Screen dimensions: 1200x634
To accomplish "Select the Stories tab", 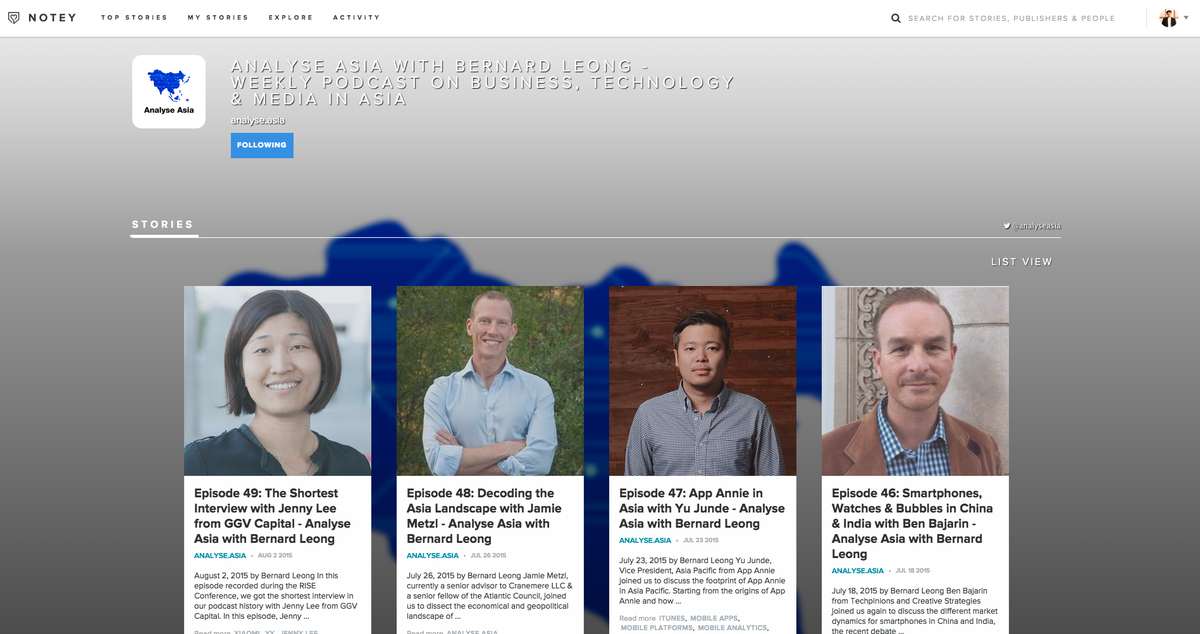I will 163,225.
